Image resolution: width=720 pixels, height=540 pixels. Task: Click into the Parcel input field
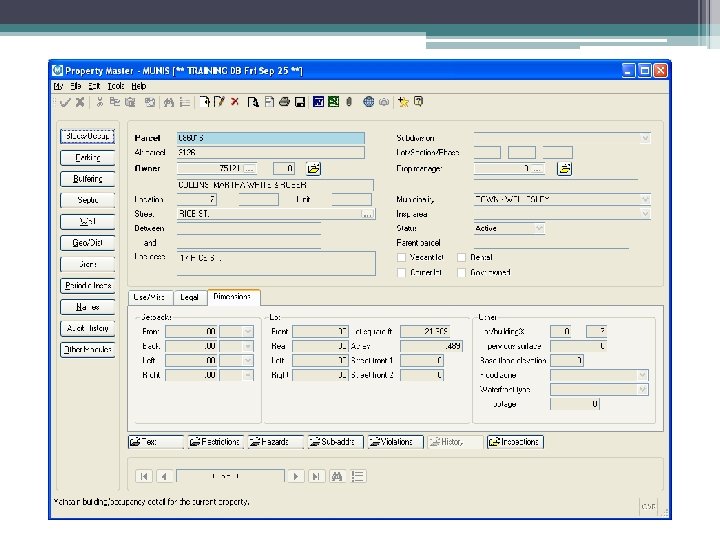pyautogui.click(x=270, y=138)
